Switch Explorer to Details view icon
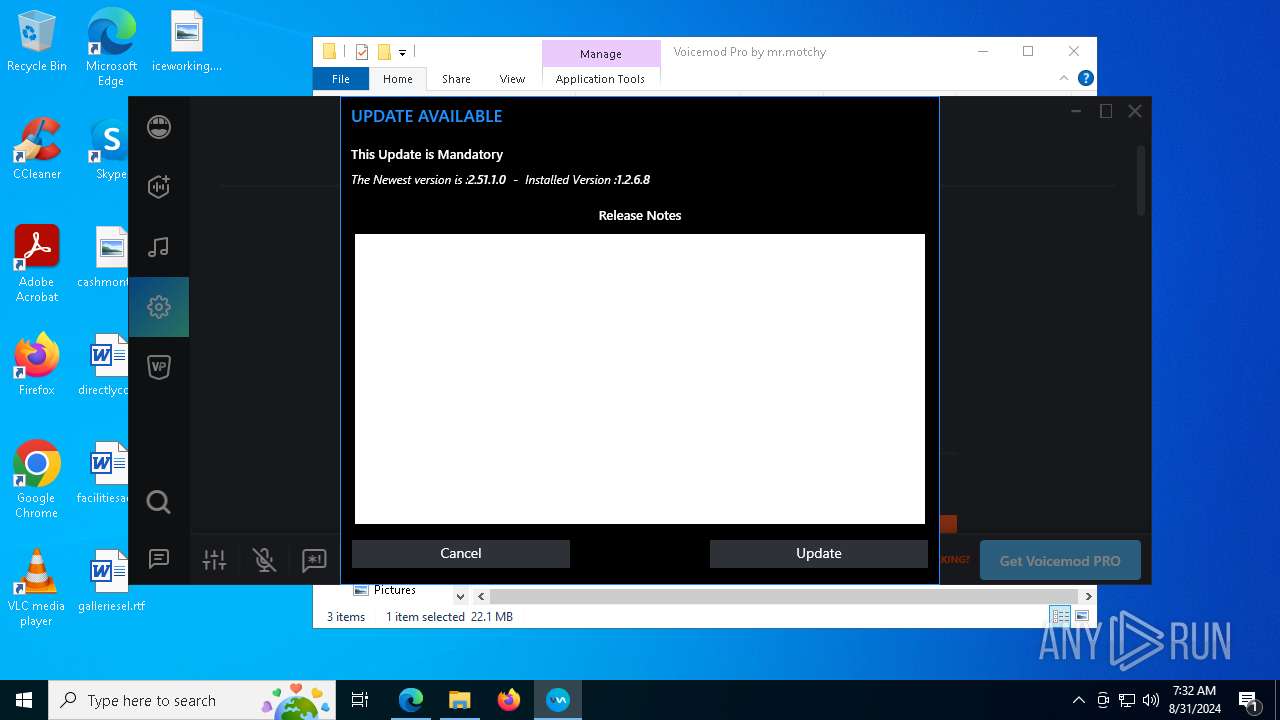 point(1060,616)
